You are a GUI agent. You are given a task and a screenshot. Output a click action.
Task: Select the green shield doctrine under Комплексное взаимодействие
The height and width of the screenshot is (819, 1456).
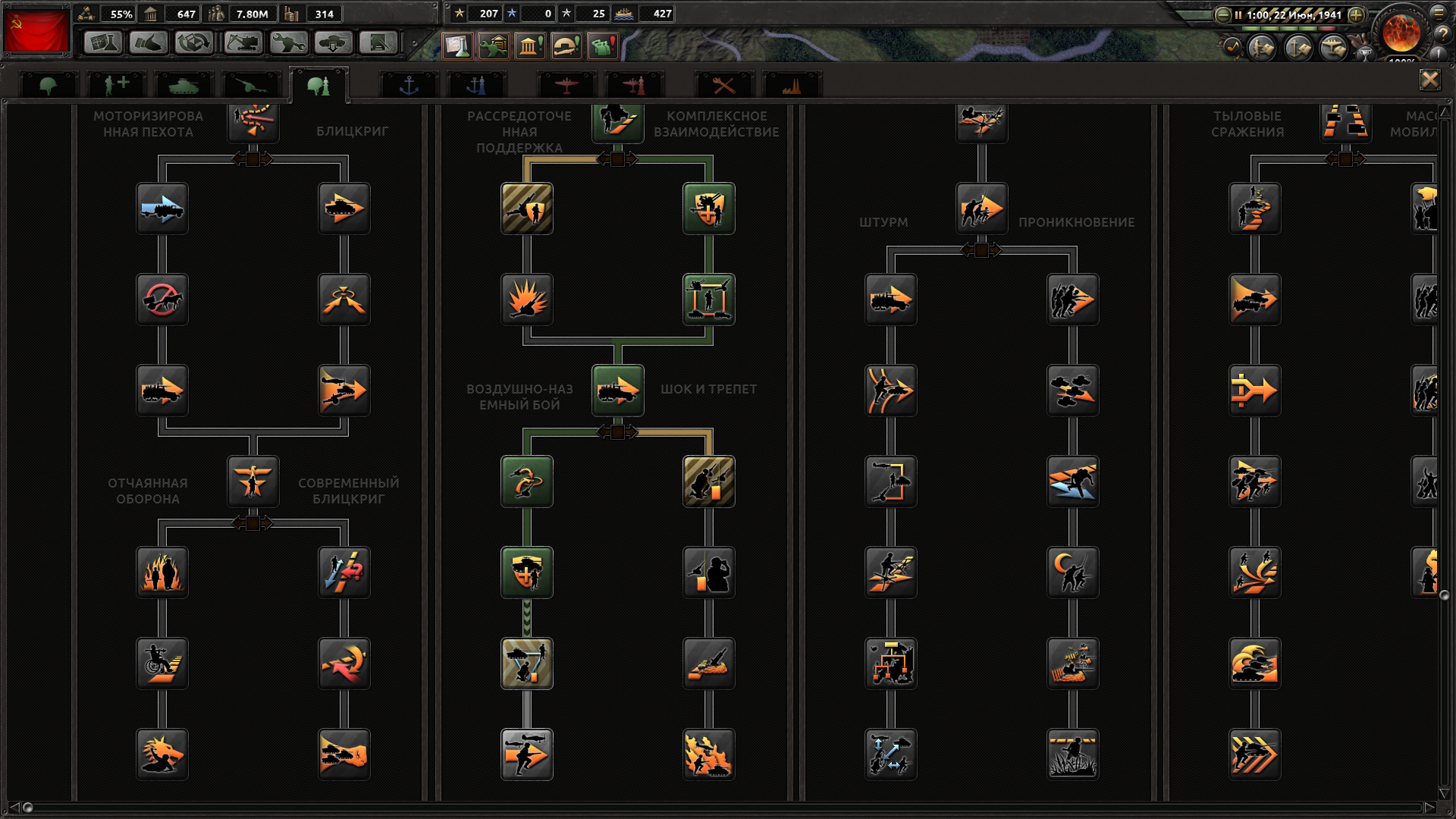point(709,209)
